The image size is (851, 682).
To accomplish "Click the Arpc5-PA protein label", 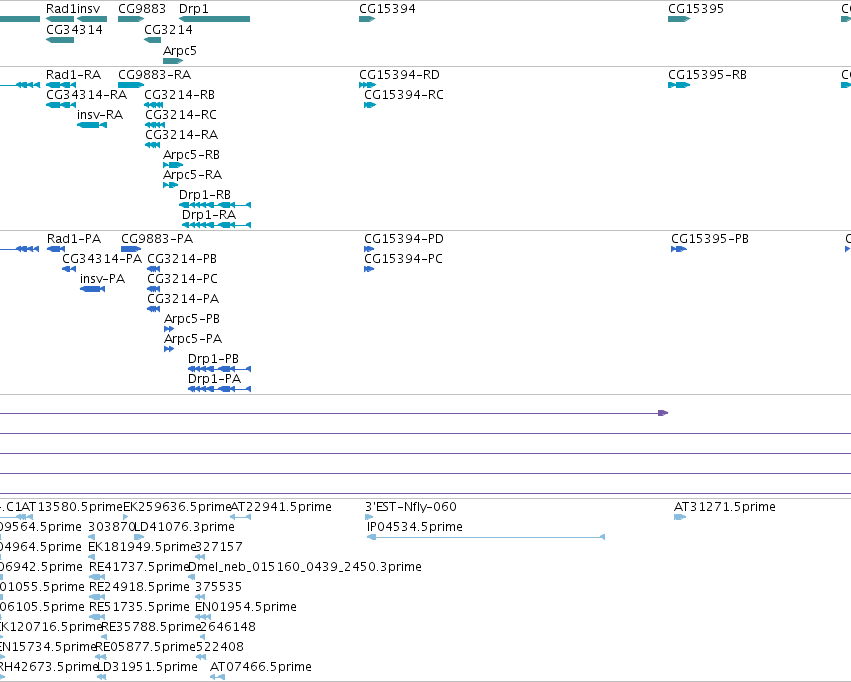I will (x=193, y=339).
